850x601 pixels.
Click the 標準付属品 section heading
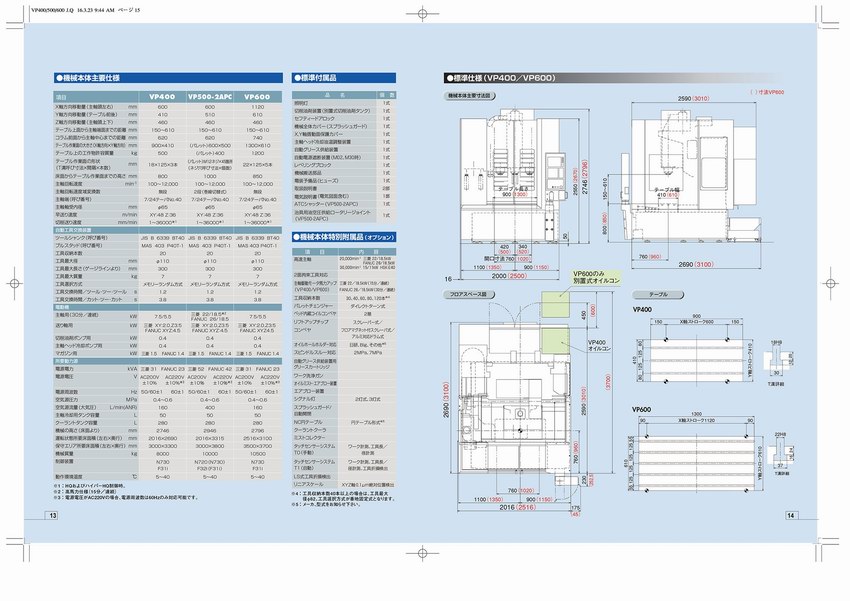pyautogui.click(x=316, y=77)
